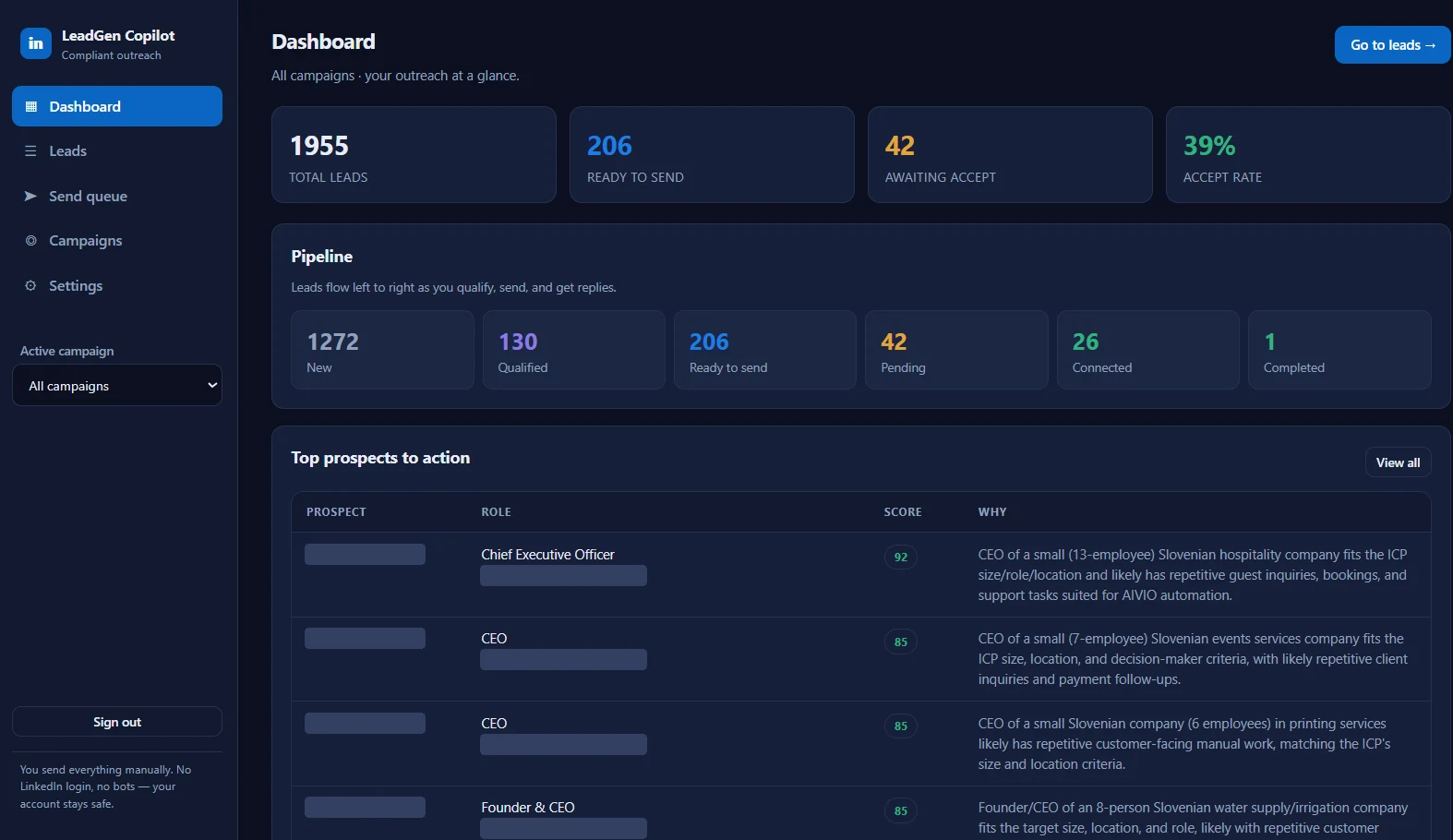Click the Leads list icon
The width and height of the screenshot is (1453, 840).
click(30, 150)
